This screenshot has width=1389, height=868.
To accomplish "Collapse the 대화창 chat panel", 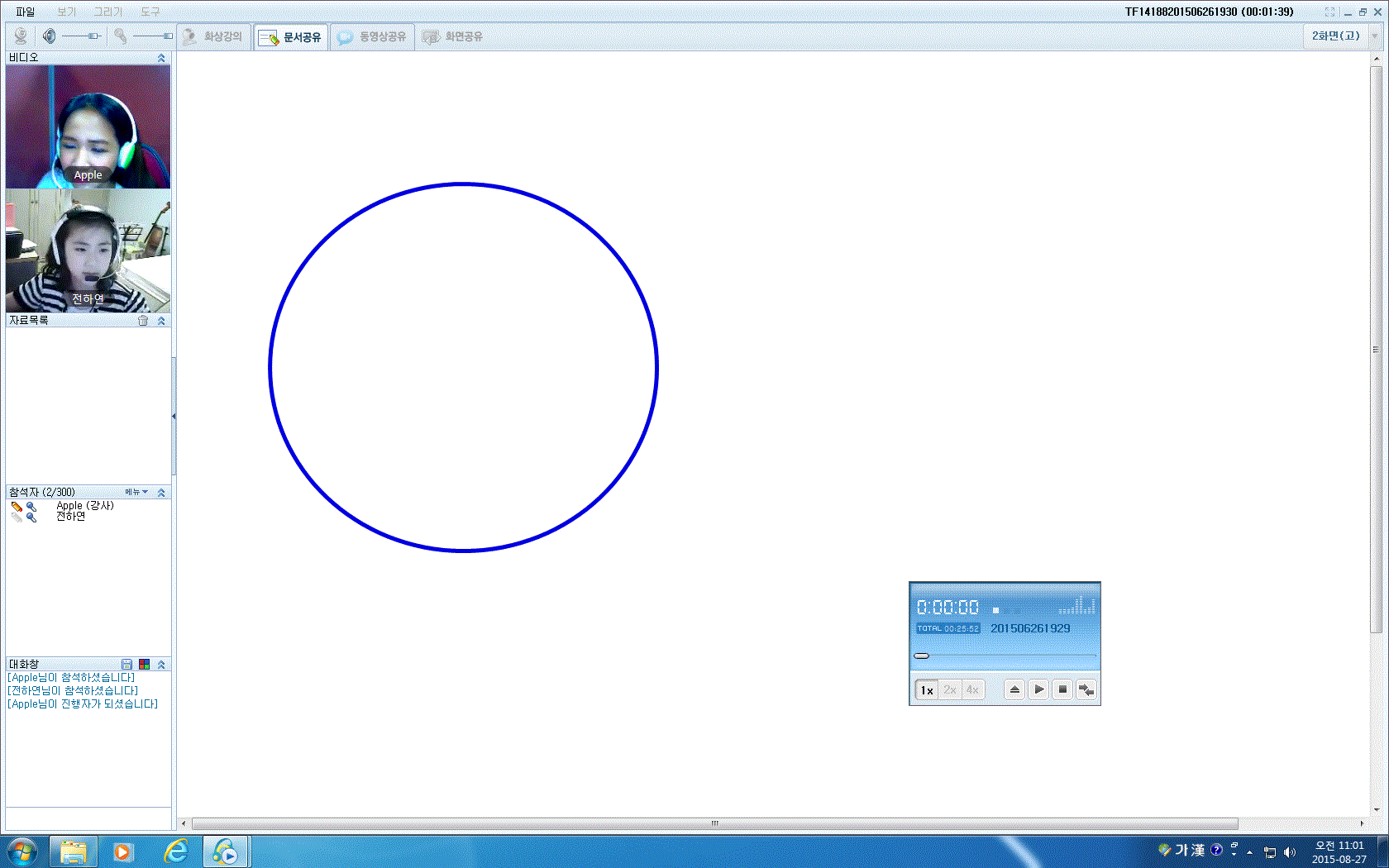I will point(161,665).
